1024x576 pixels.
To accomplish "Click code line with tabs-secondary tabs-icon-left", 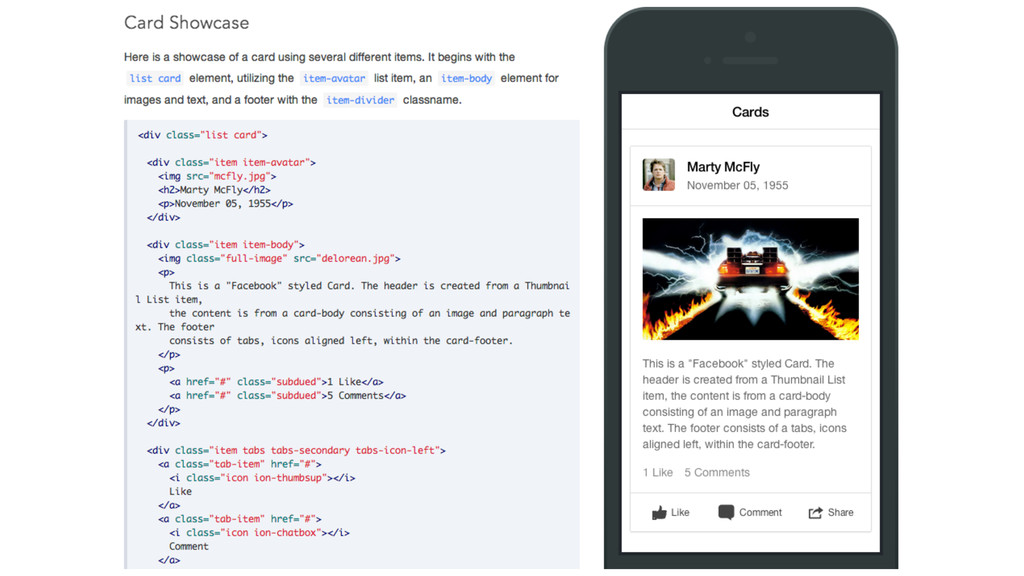I will click(x=296, y=451).
